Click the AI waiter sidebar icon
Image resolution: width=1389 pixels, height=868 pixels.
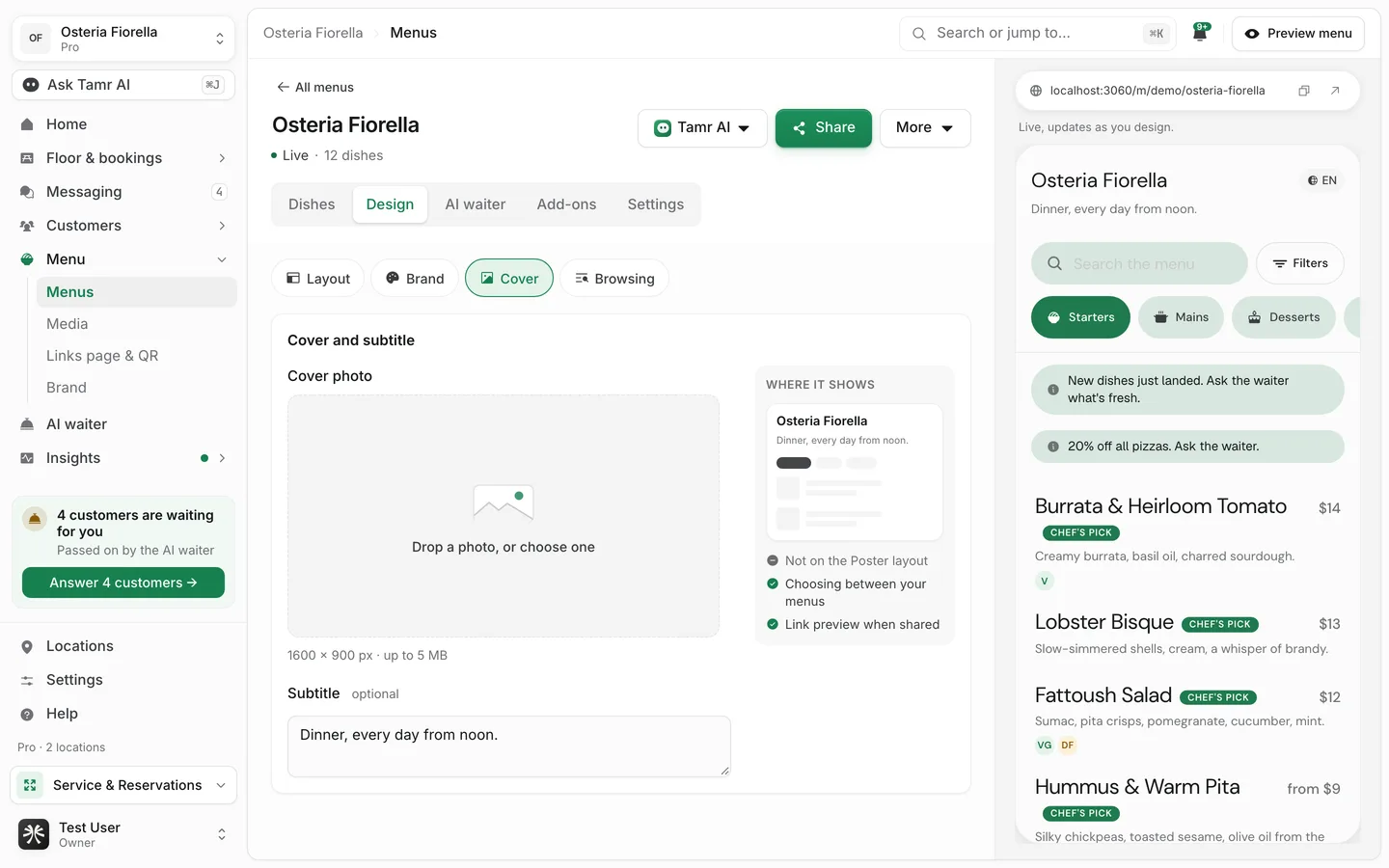pyautogui.click(x=27, y=424)
